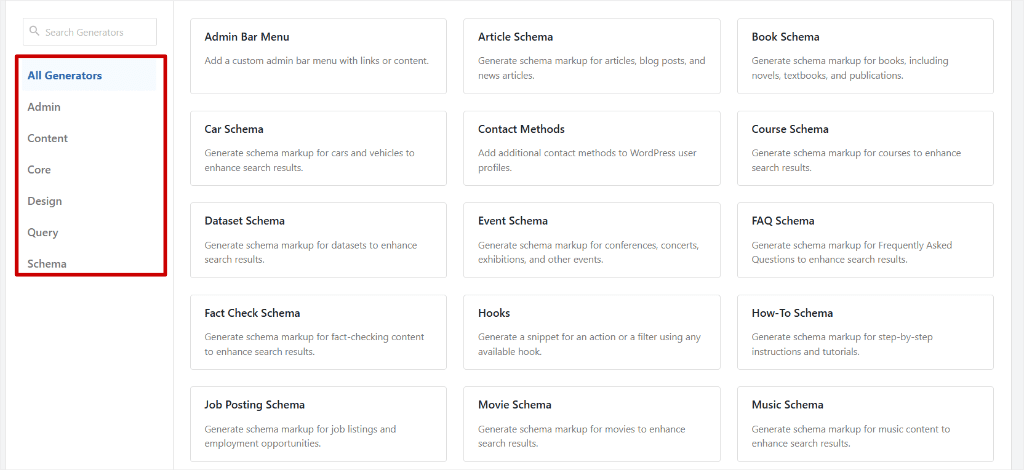Open the Car Schema generator
This screenshot has height=470, width=1024.
pyautogui.click(x=319, y=148)
